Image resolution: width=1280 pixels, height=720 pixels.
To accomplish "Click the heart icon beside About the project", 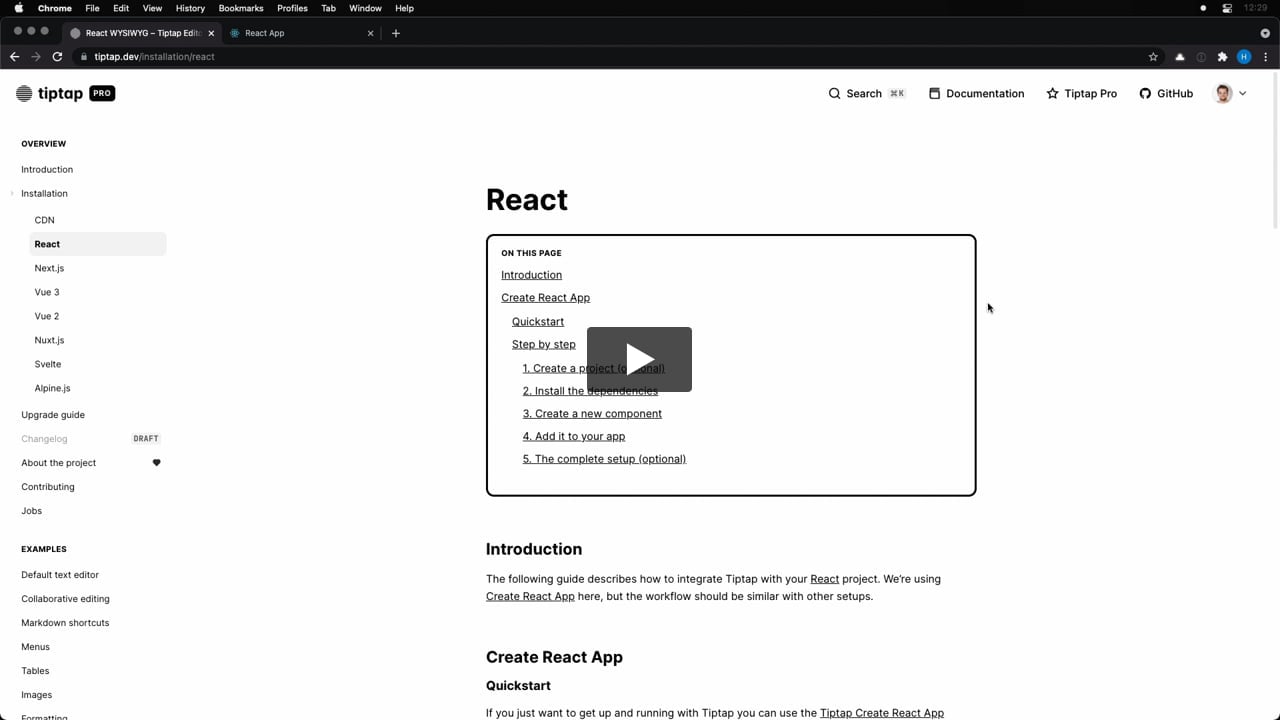I will [156, 463].
